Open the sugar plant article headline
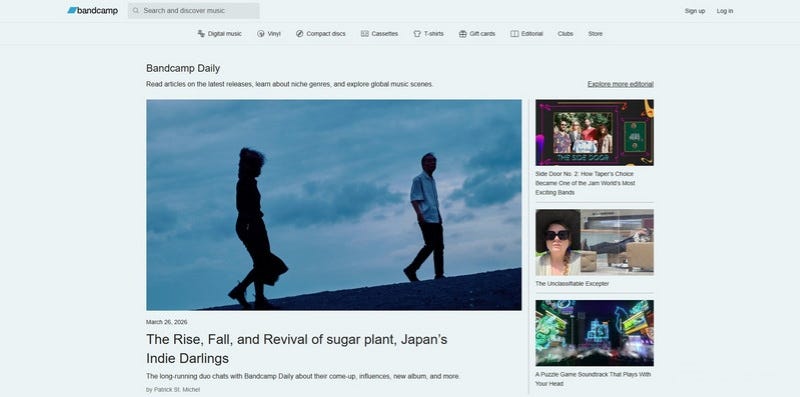Viewport: 800px width, 397px height. coord(296,349)
